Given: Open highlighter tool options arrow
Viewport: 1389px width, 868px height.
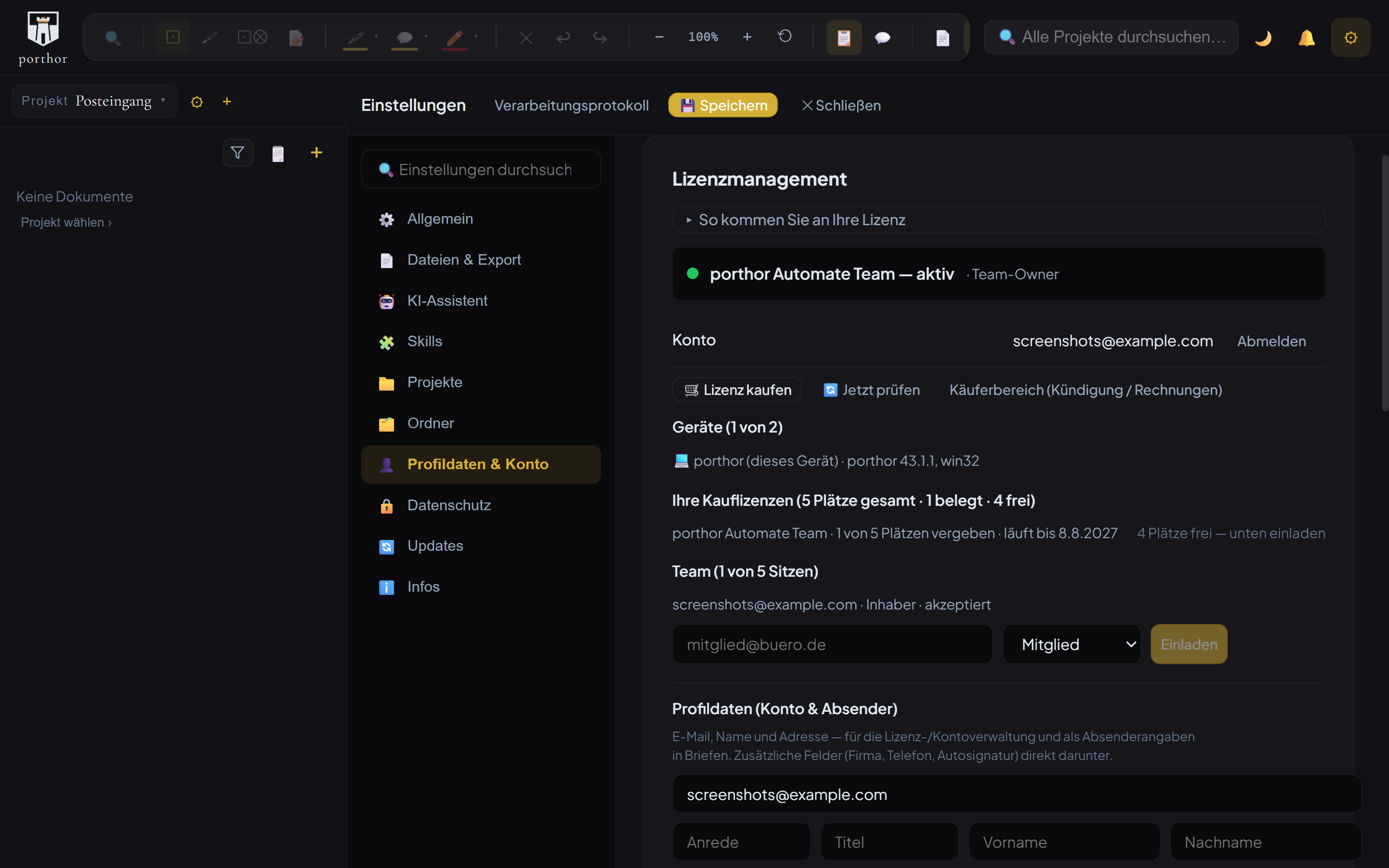Looking at the screenshot, I should [x=376, y=36].
